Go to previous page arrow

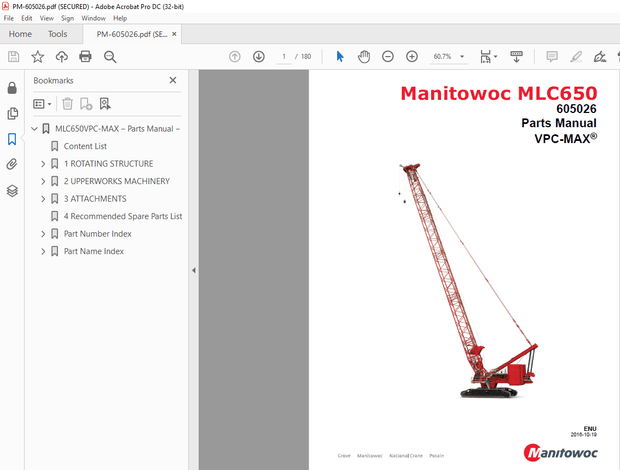235,57
